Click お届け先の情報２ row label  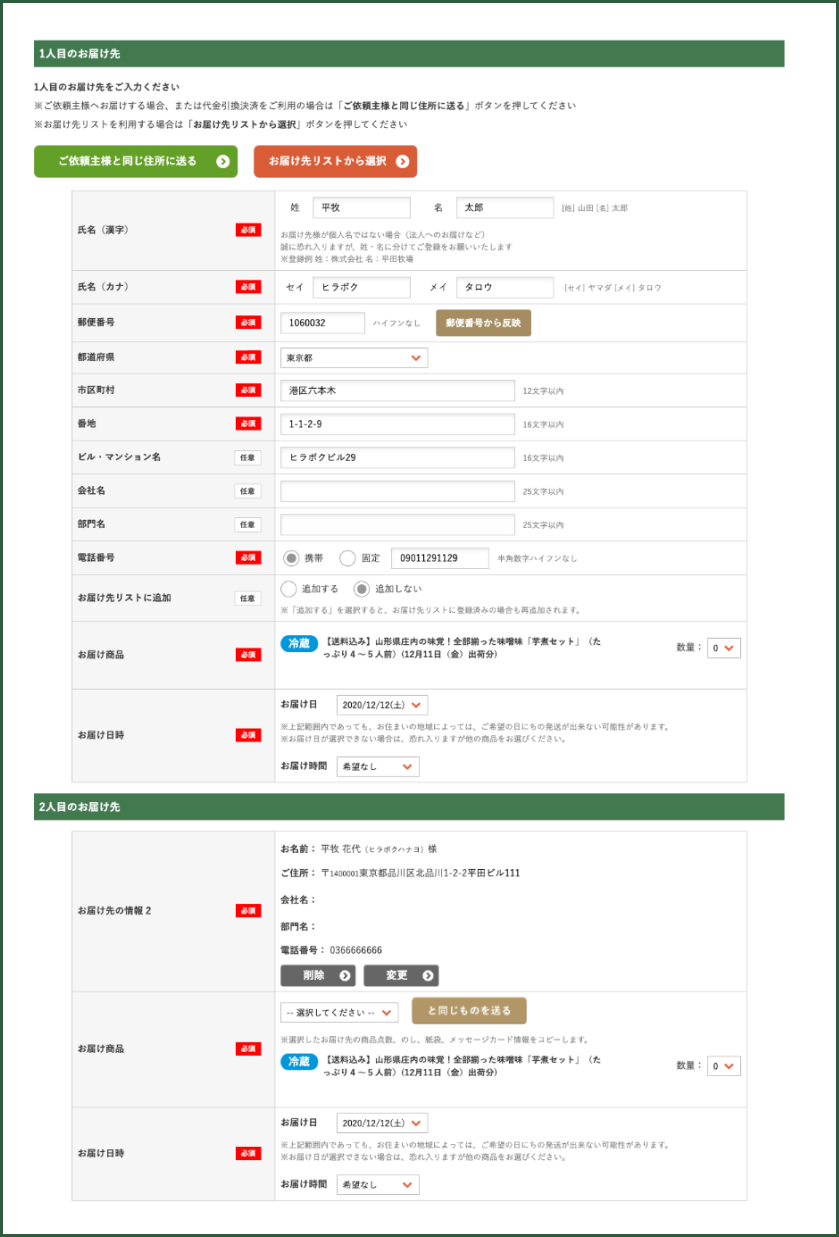tap(114, 911)
